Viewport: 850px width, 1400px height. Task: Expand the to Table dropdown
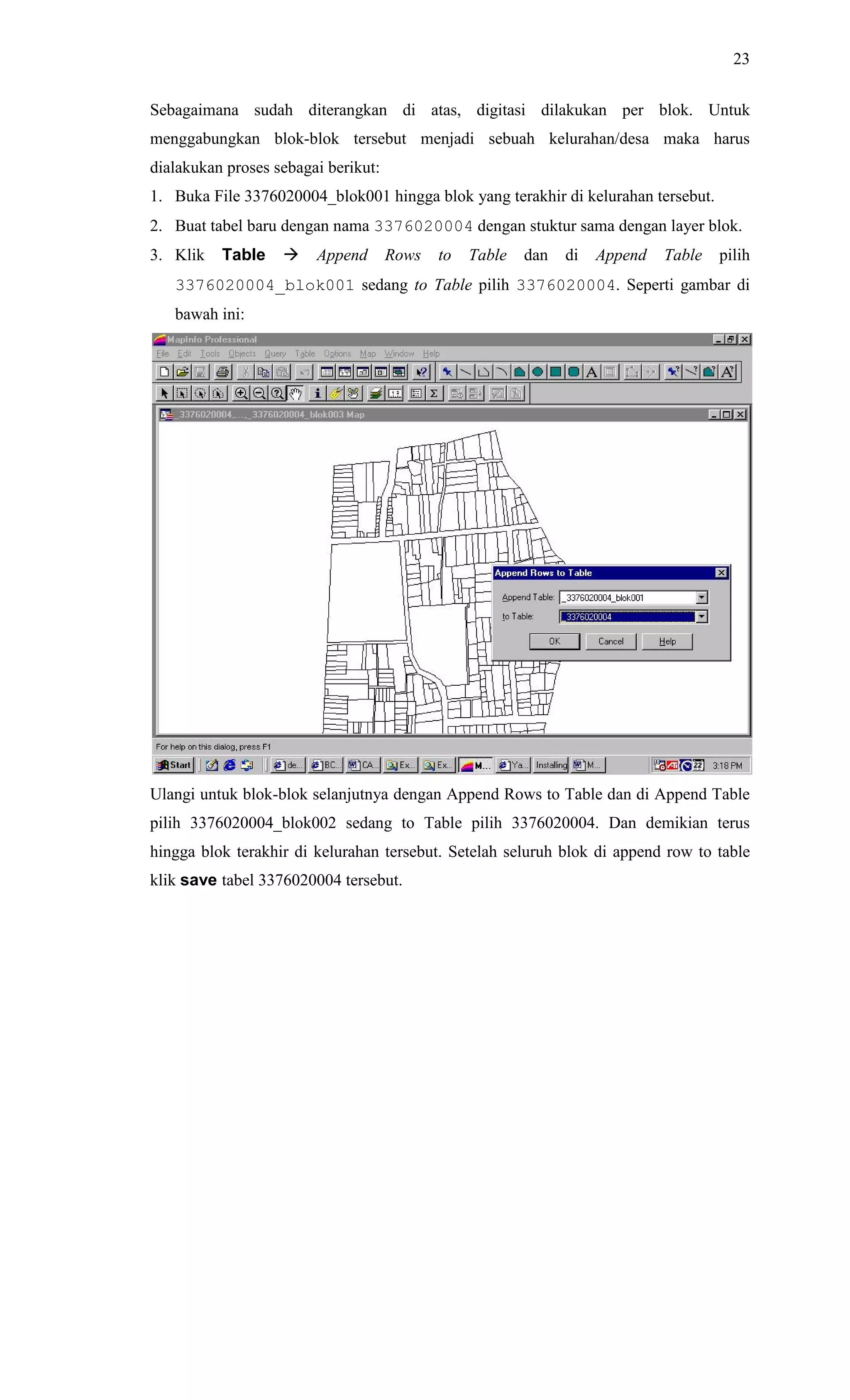click(702, 616)
